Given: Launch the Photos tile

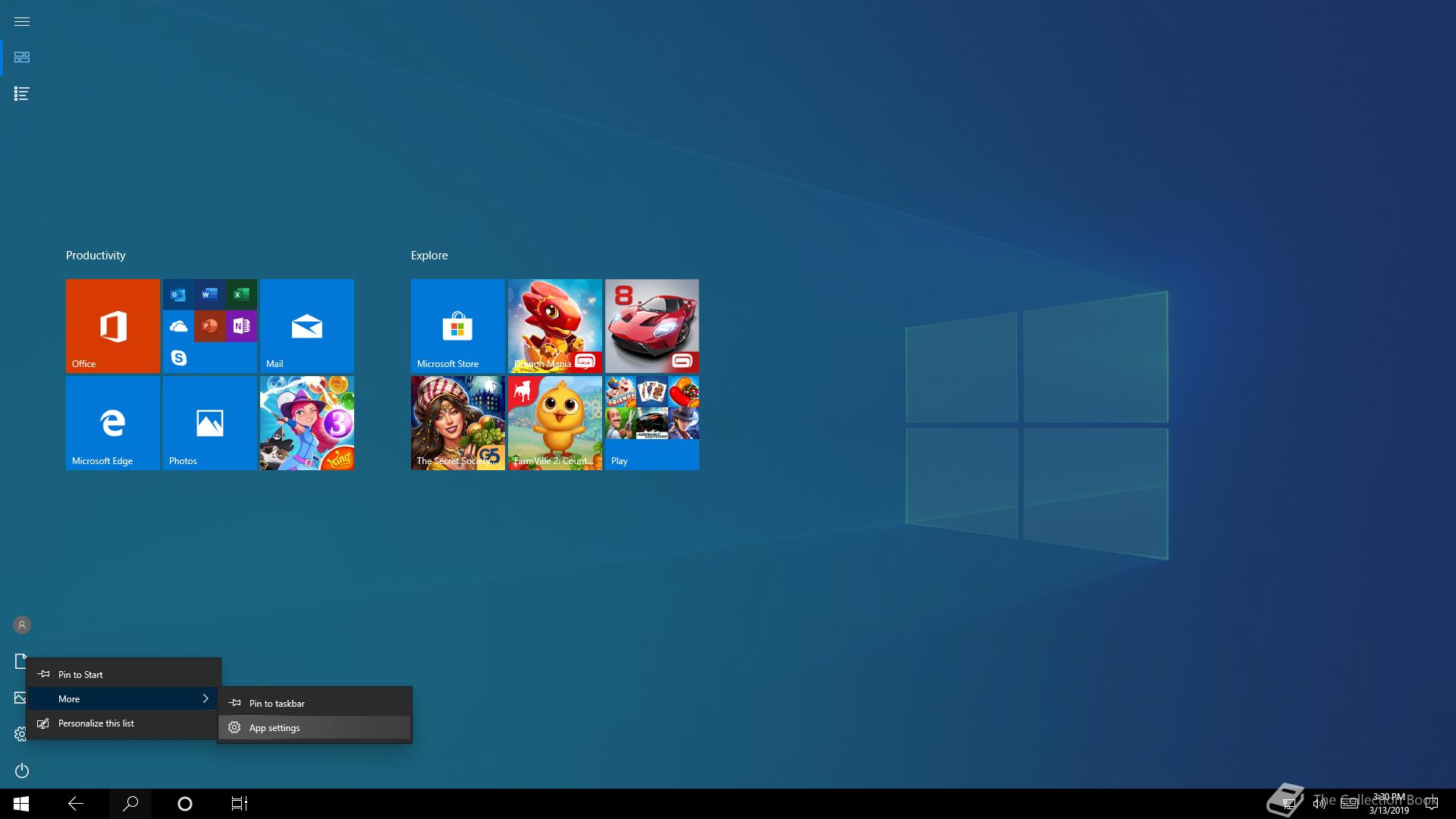Looking at the screenshot, I should [x=210, y=423].
